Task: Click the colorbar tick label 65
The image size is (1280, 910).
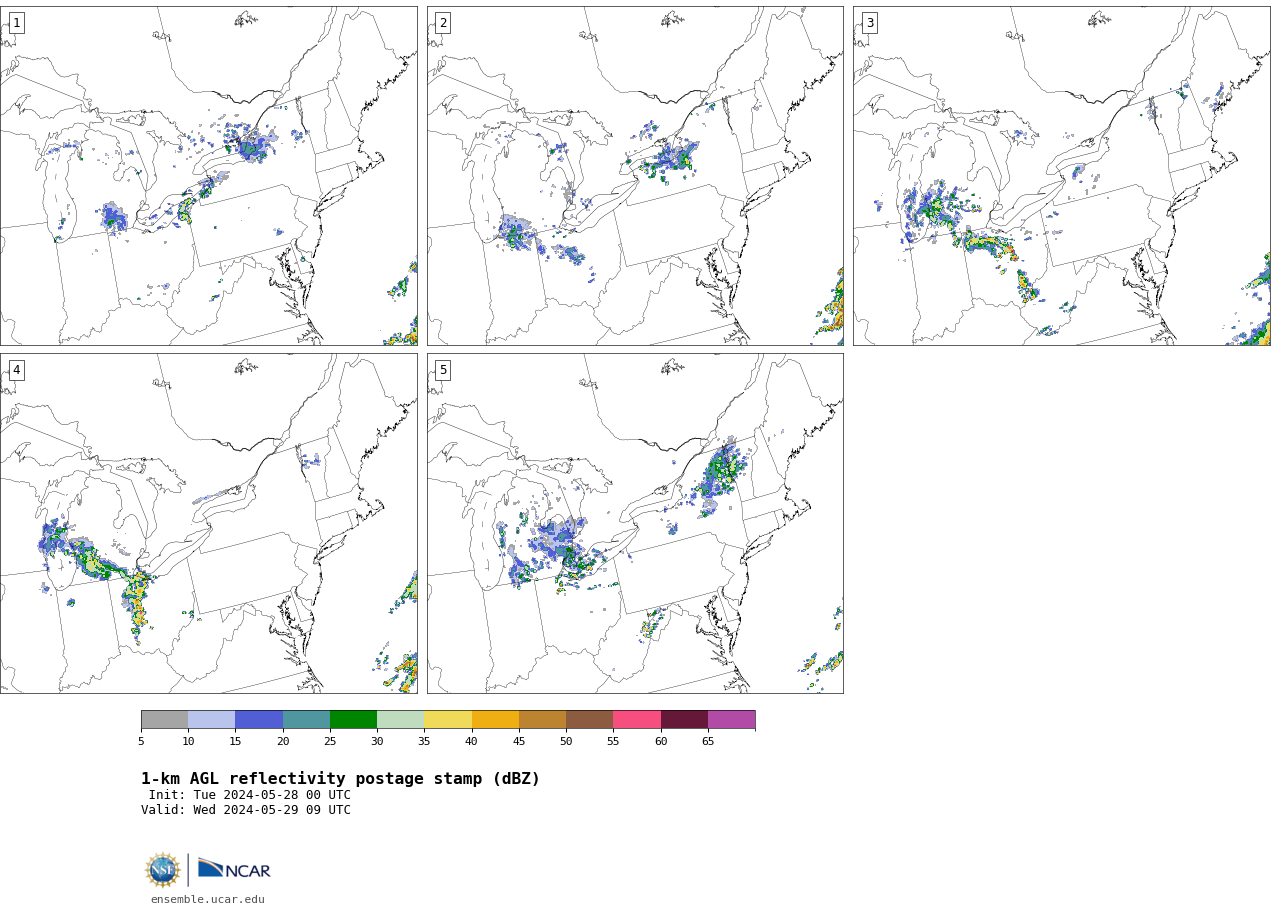Action: 708,741
